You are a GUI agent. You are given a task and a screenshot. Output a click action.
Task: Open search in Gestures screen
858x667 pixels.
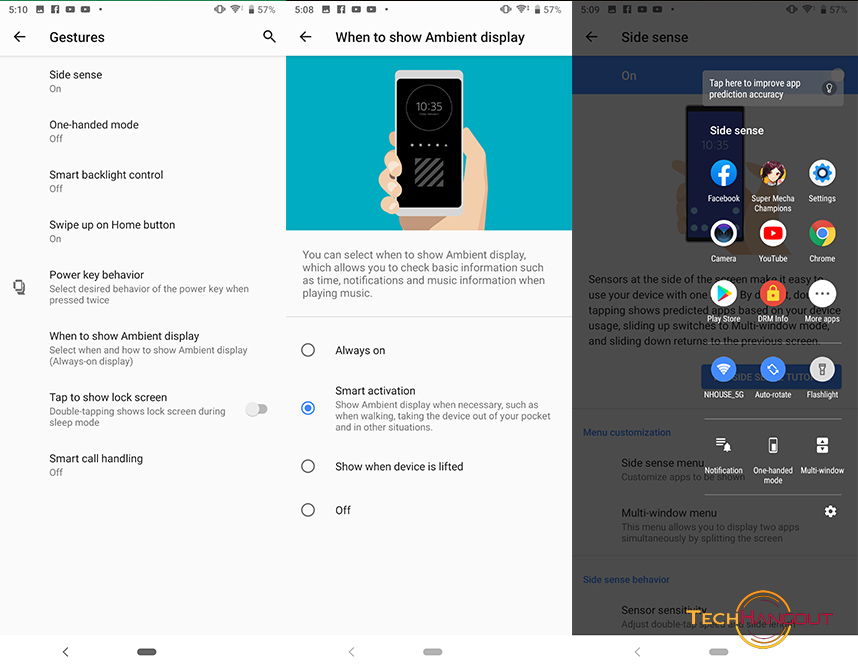pos(269,37)
